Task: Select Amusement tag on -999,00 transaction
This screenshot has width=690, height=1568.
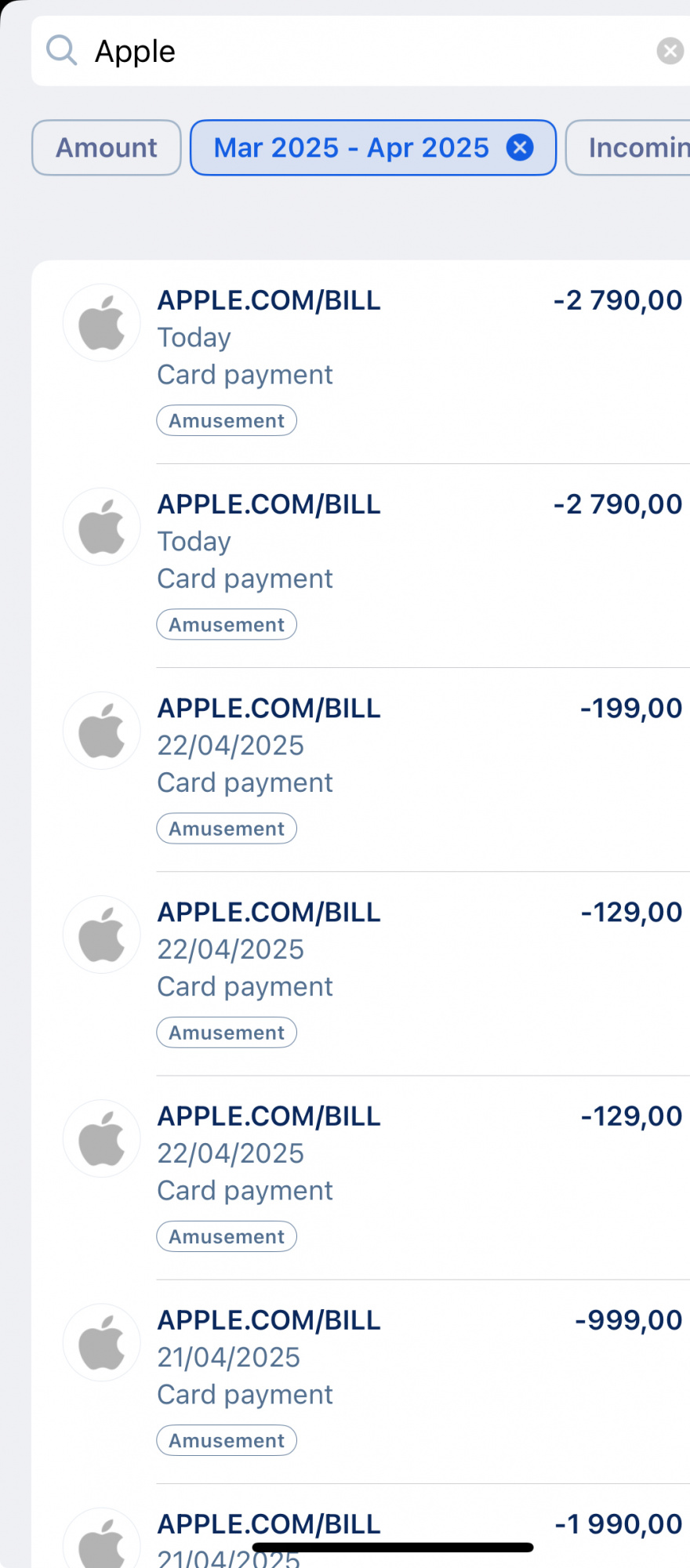Action: point(227,1440)
